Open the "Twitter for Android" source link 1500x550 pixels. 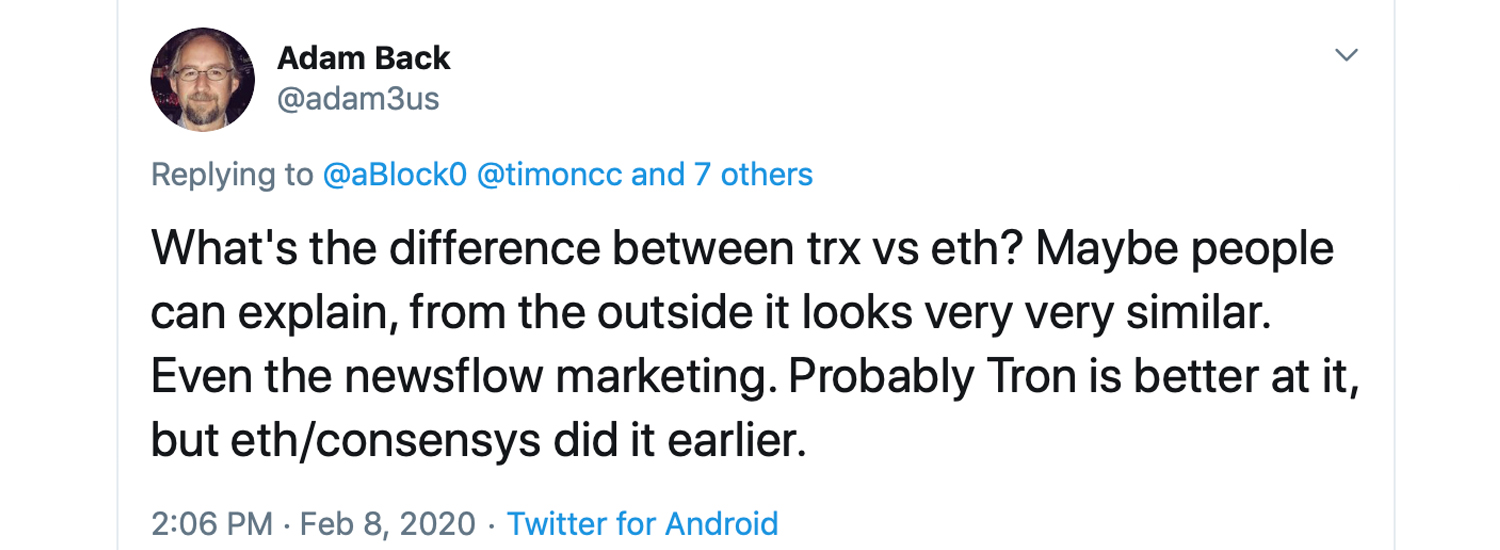coord(642,523)
